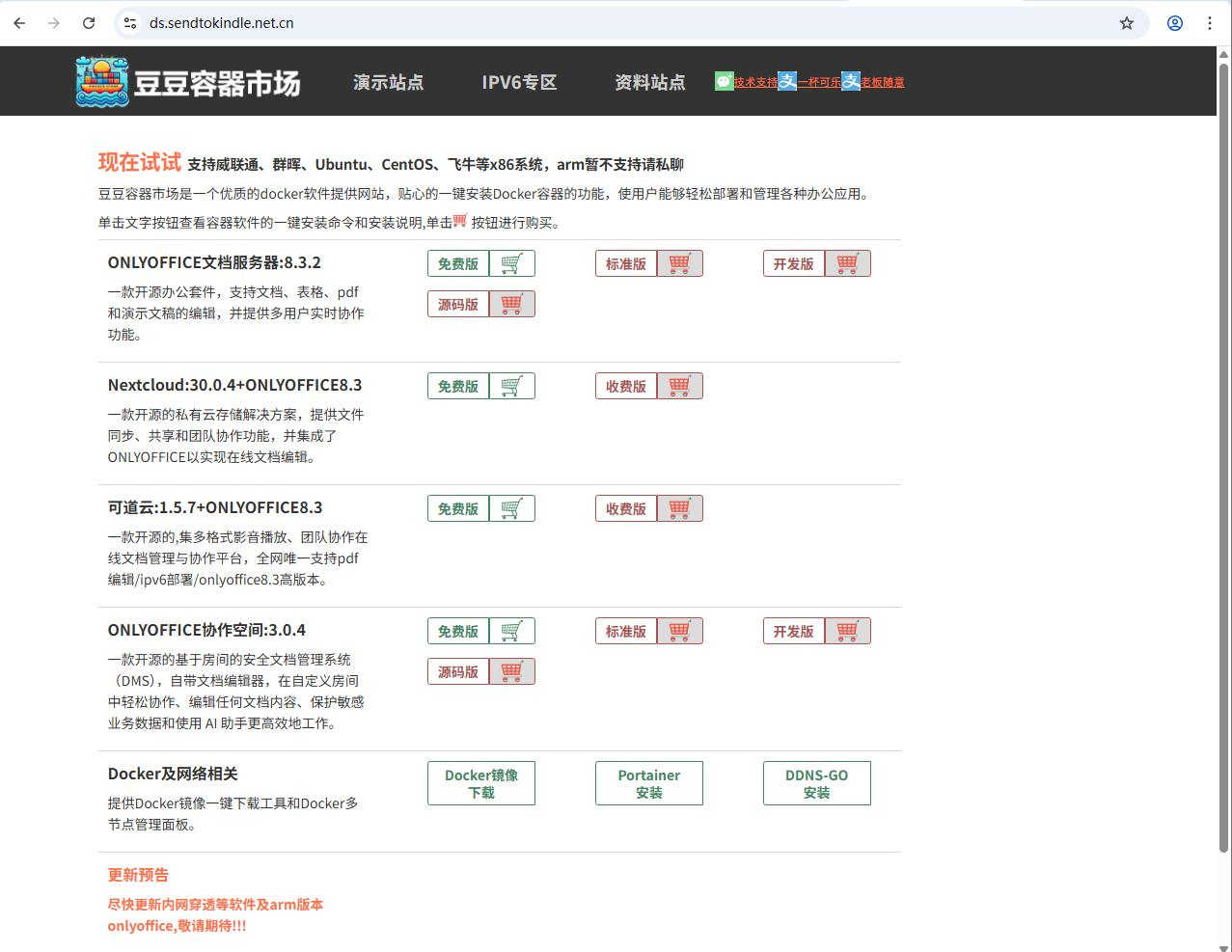The height and width of the screenshot is (952, 1232).
Task: Click the 现在试试 heading
Action: click(140, 162)
